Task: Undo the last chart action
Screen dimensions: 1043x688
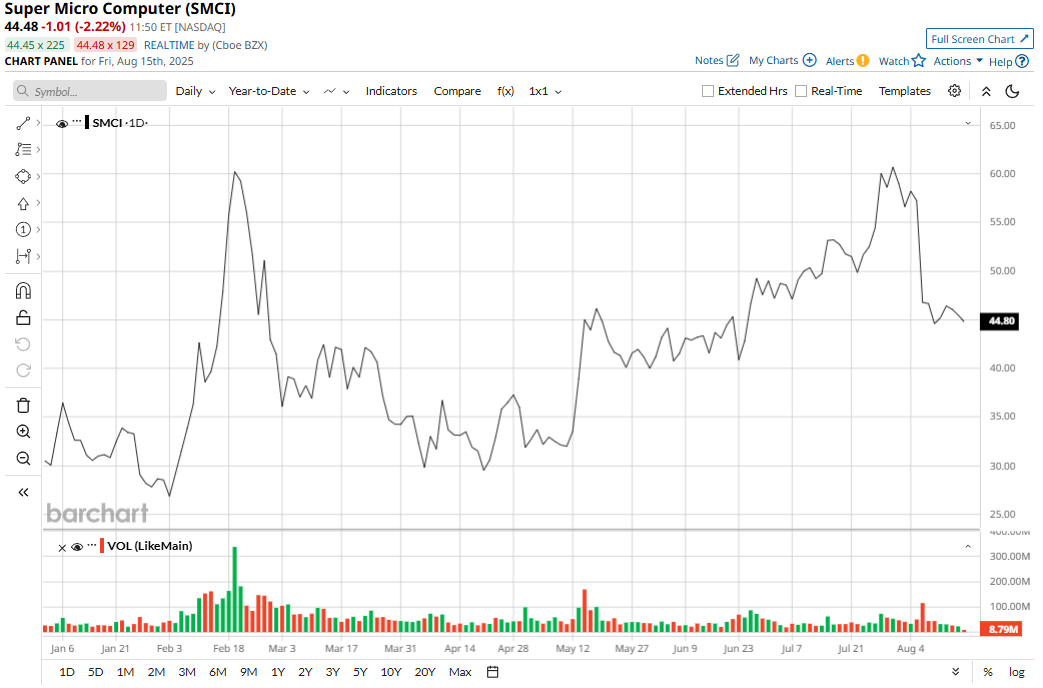Action: (23, 344)
